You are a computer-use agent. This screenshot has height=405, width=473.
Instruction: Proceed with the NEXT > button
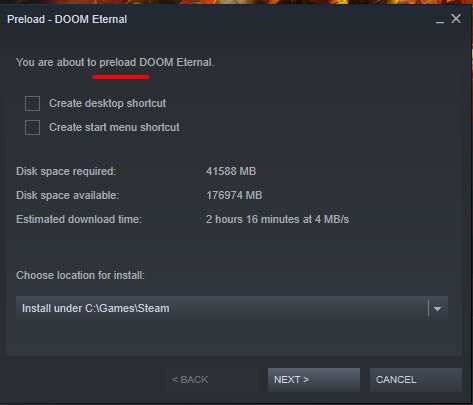pyautogui.click(x=314, y=380)
